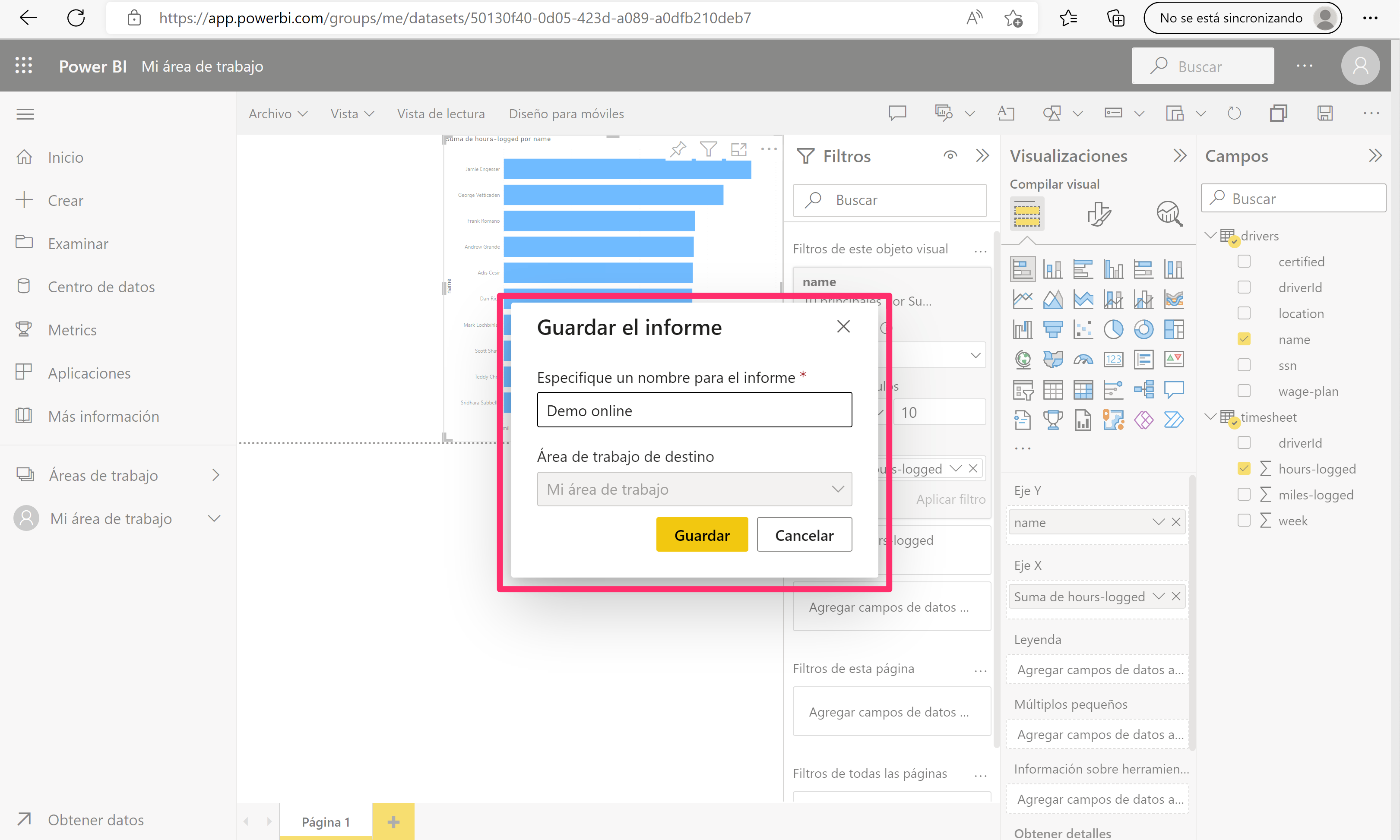Image resolution: width=1400 pixels, height=840 pixels.
Task: Check the week field checkbox
Action: click(1244, 520)
